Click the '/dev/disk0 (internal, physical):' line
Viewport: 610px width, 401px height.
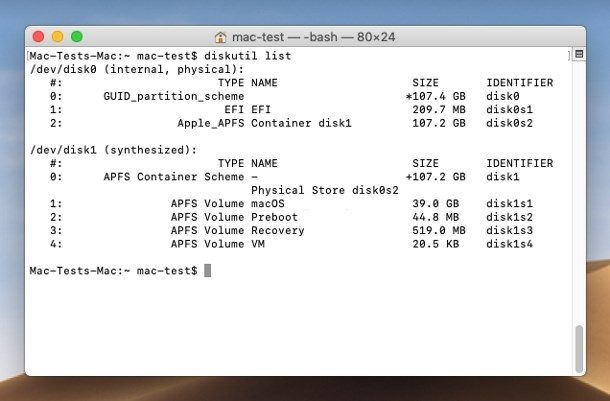click(x=137, y=70)
